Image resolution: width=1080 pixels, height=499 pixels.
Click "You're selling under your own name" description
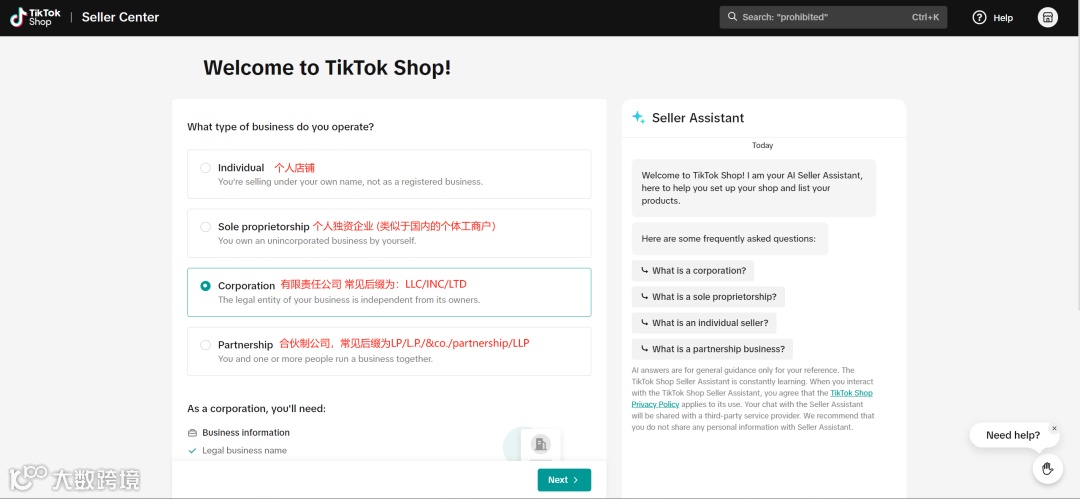351,183
